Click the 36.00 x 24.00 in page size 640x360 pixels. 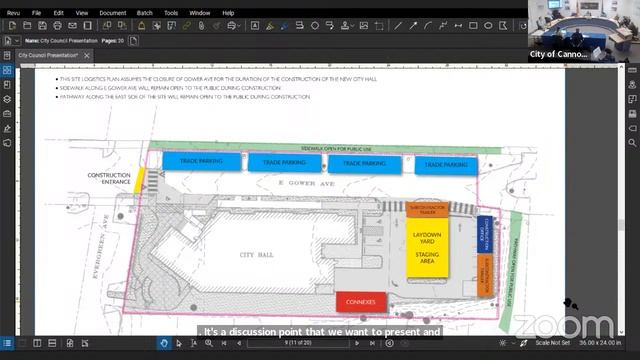[x=600, y=343]
